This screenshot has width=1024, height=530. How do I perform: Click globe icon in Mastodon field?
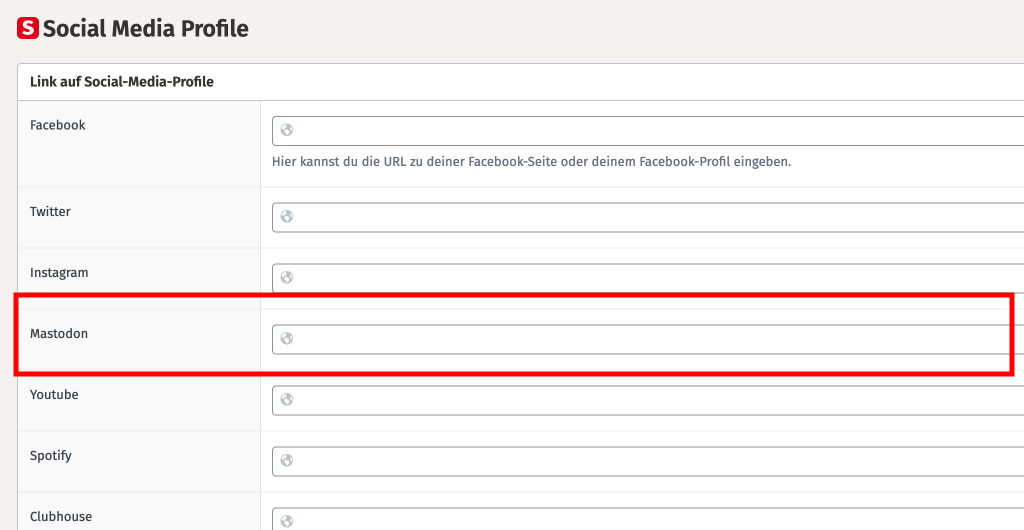point(286,339)
